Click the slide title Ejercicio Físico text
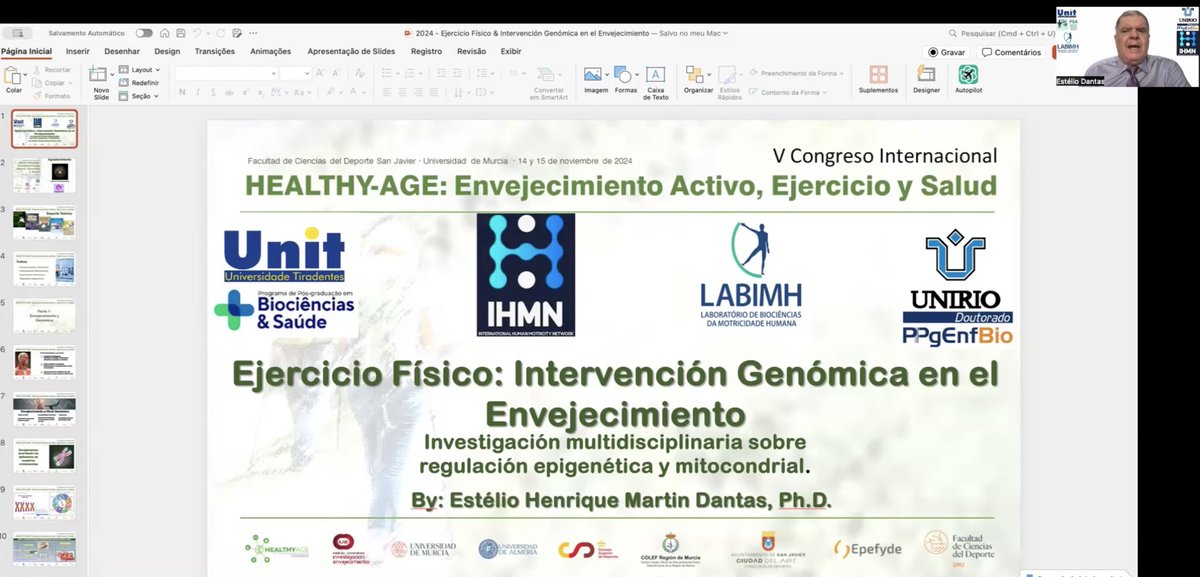The width and height of the screenshot is (1200, 577). [615, 393]
